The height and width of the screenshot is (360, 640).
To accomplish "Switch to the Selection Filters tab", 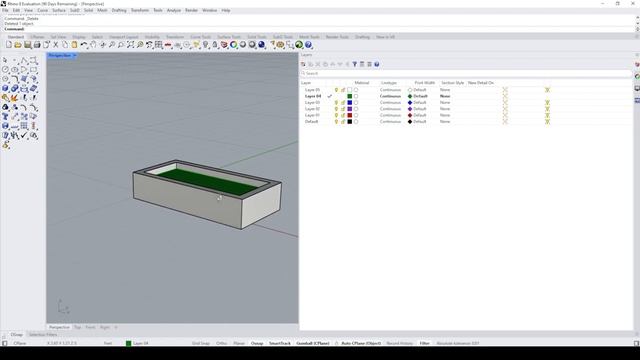I will pos(43,335).
